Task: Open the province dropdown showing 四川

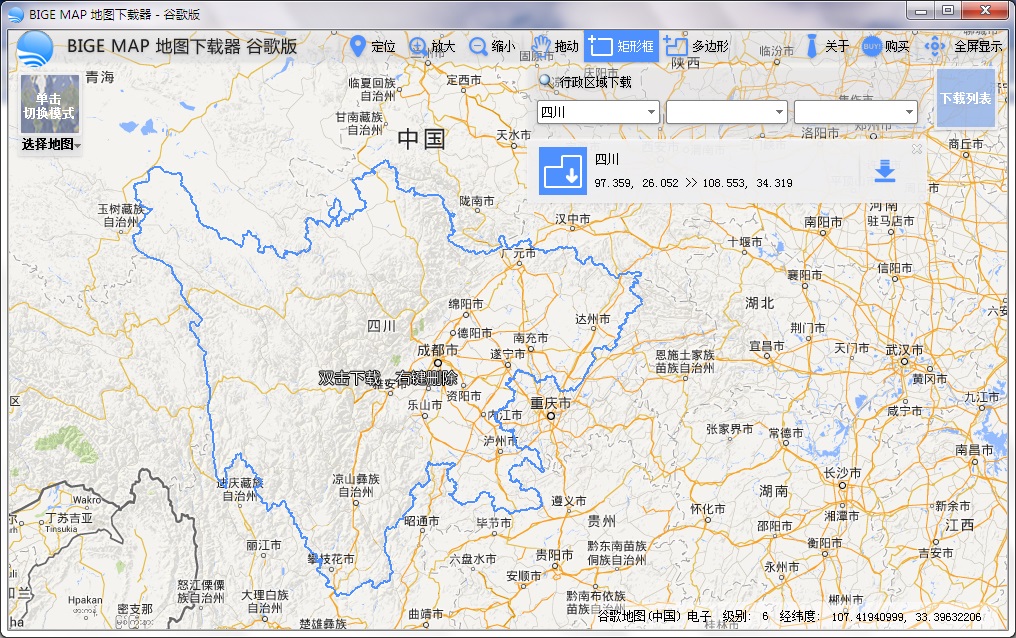Action: pos(598,112)
